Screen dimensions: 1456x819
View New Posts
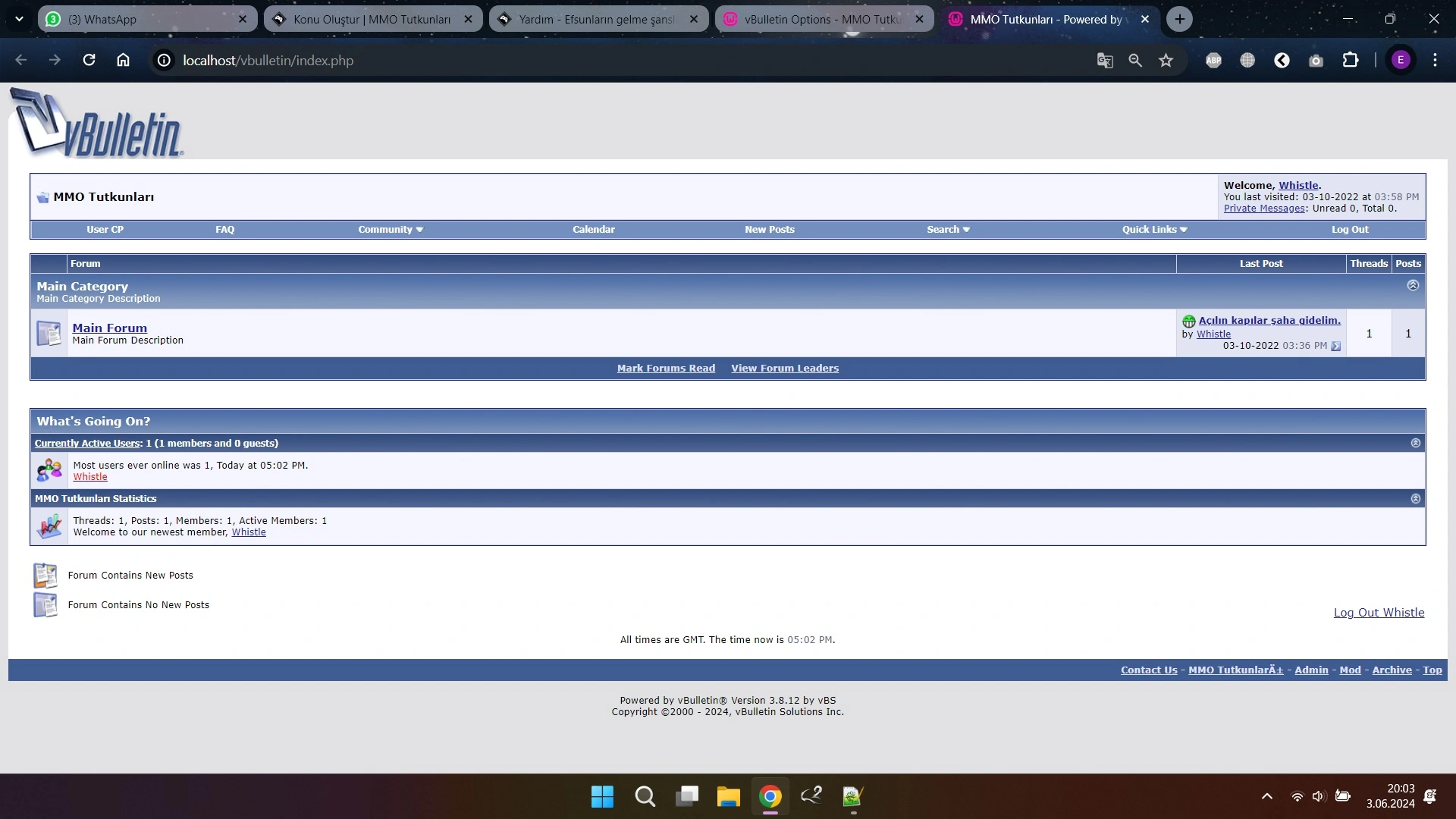[x=770, y=229]
